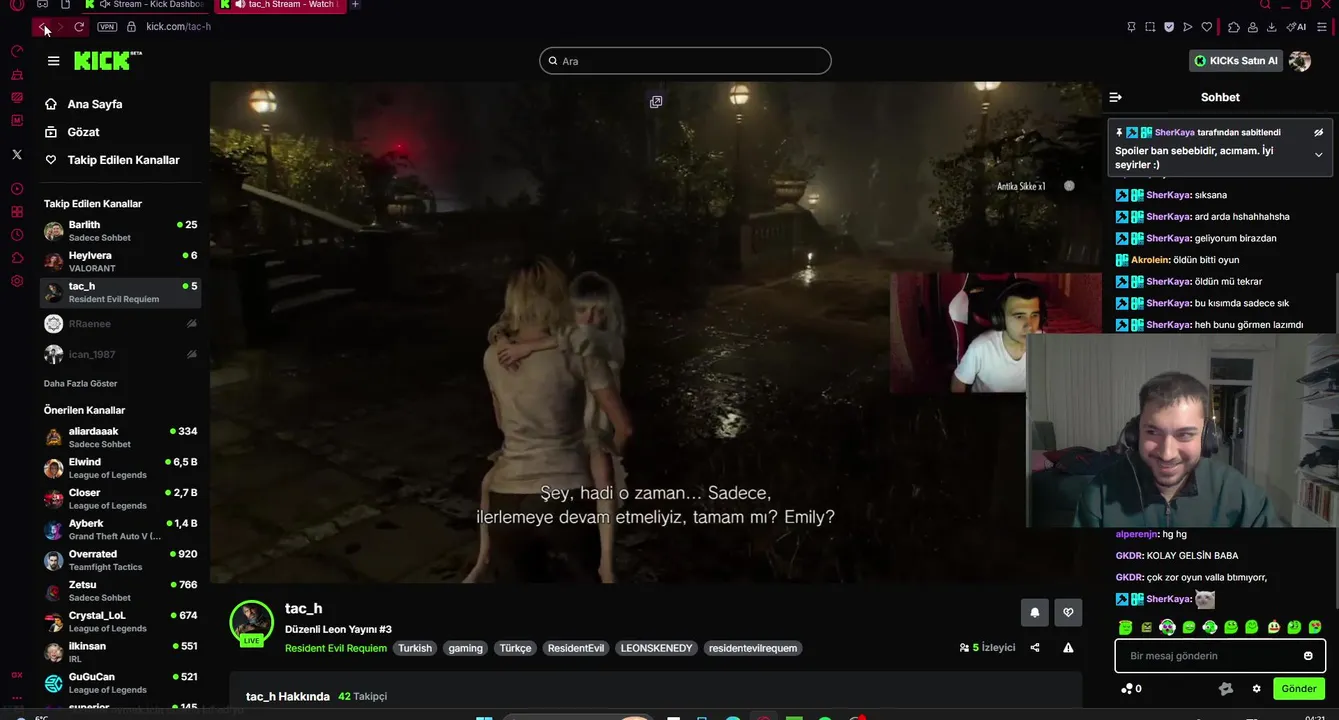Open offline RRaenee channel

tap(120, 324)
